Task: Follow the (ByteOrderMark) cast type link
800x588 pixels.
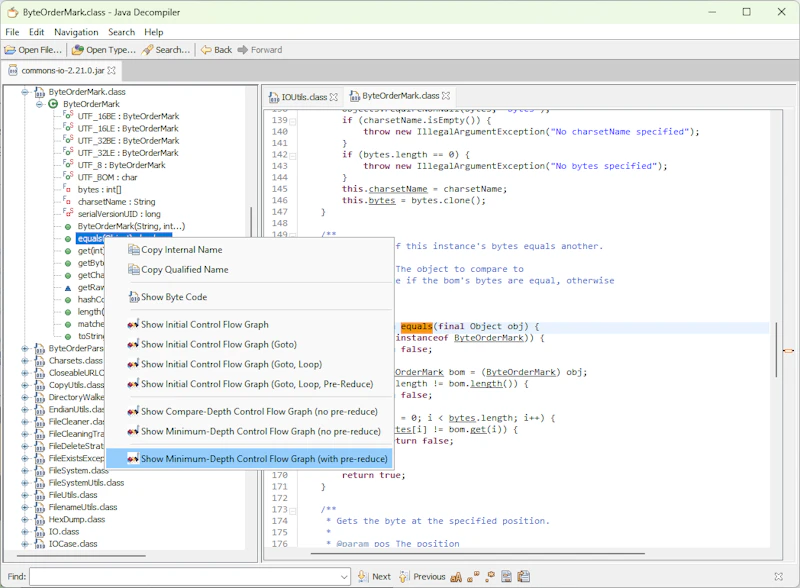Action: coord(521,372)
